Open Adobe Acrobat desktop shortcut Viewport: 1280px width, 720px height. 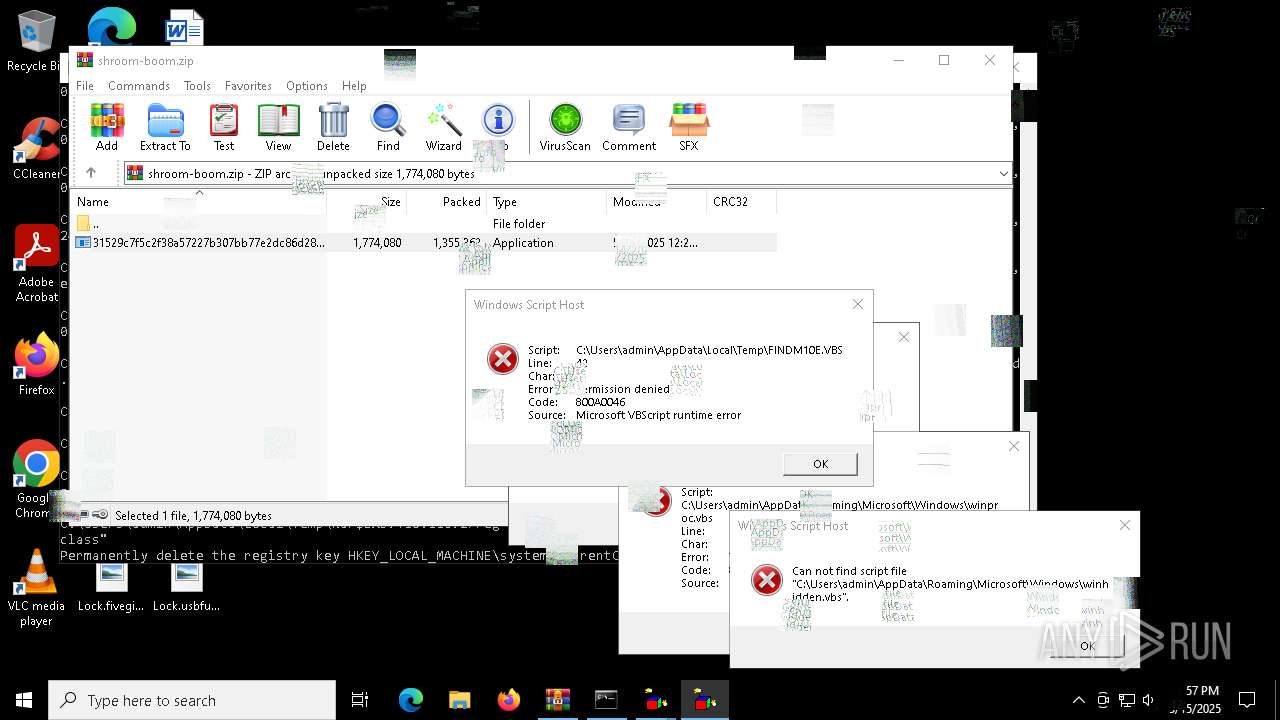(x=36, y=263)
